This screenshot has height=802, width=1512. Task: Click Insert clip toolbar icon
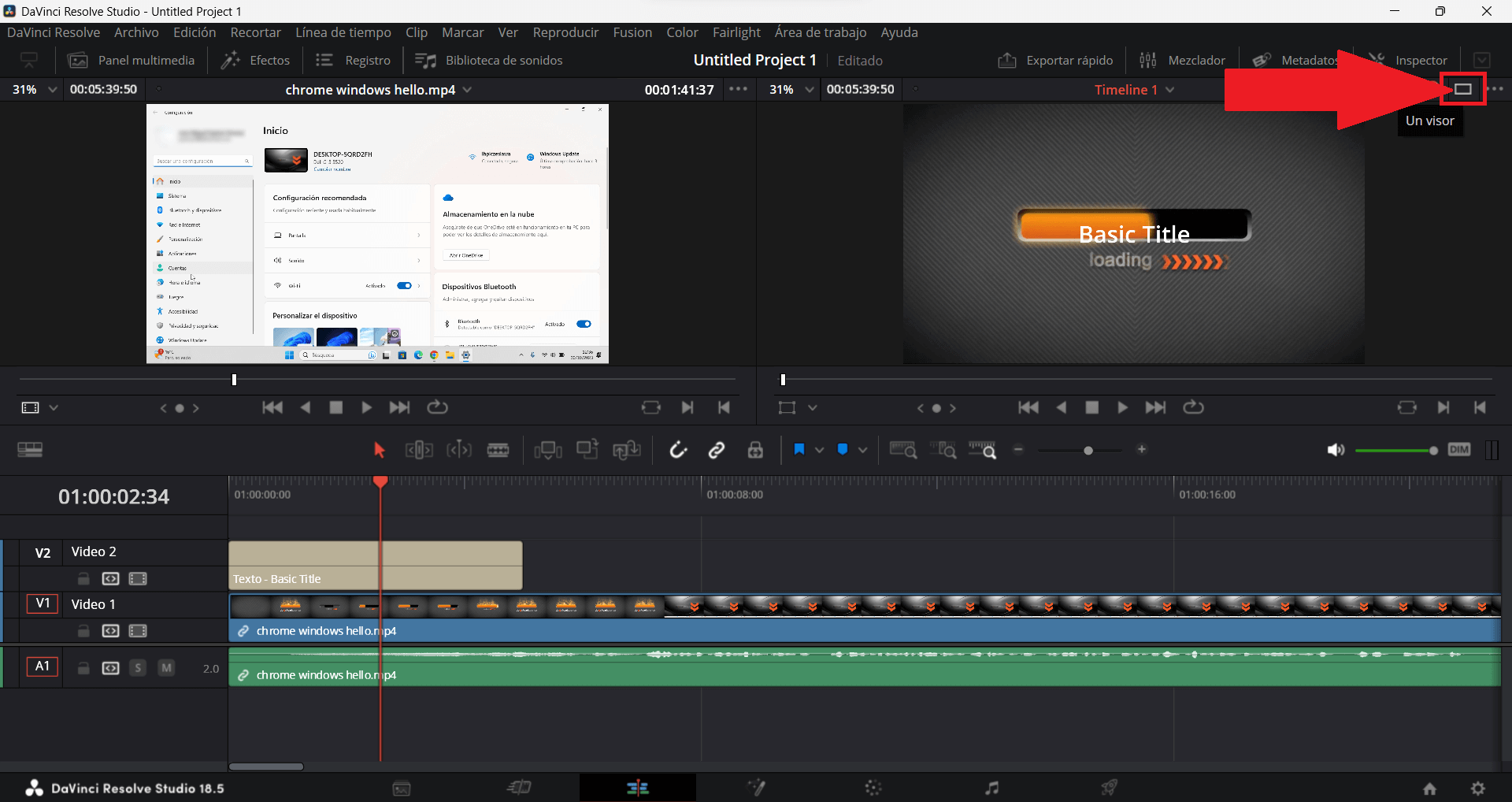[x=548, y=450]
